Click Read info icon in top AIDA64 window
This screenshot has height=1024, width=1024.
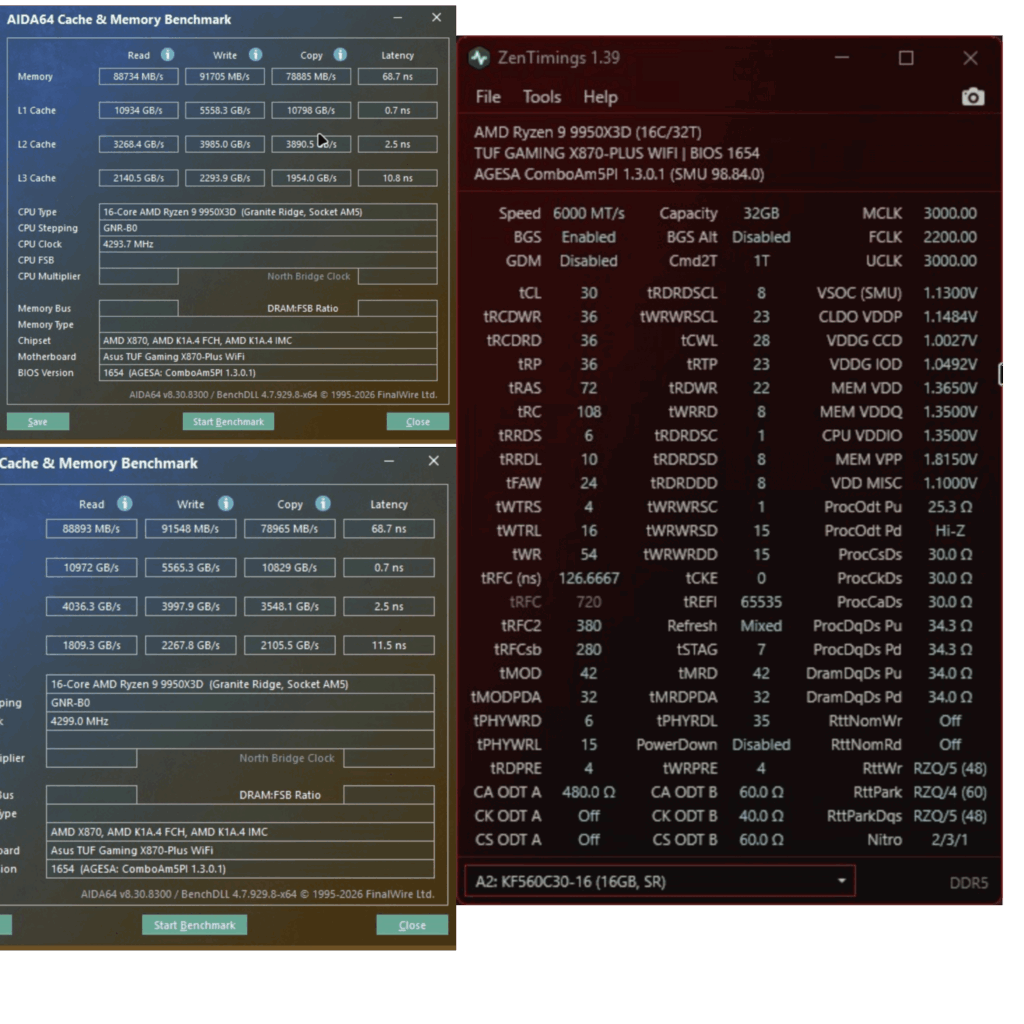168,55
